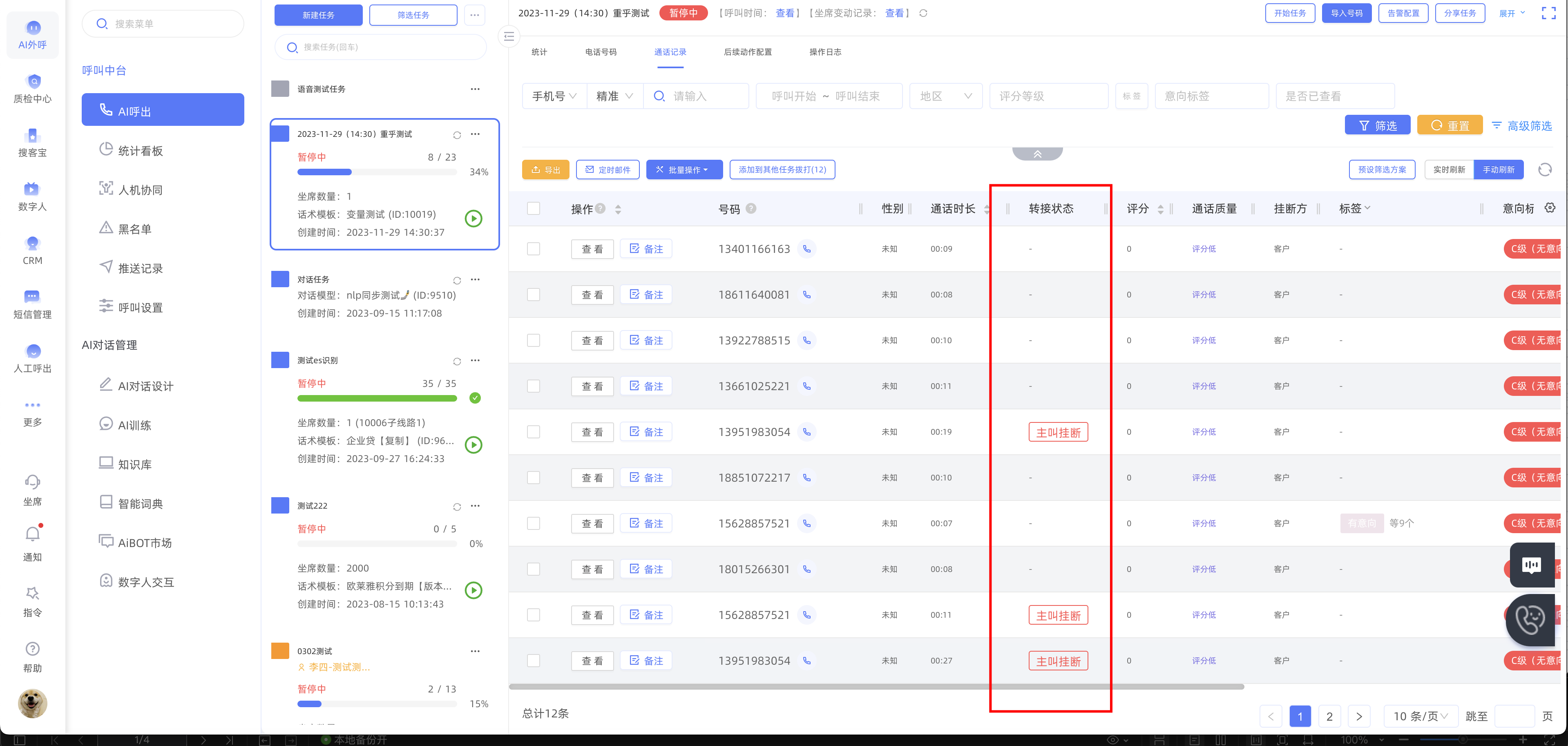The width and height of the screenshot is (1568, 746).
Task: Open the CRM sidebar icon
Action: tap(33, 243)
